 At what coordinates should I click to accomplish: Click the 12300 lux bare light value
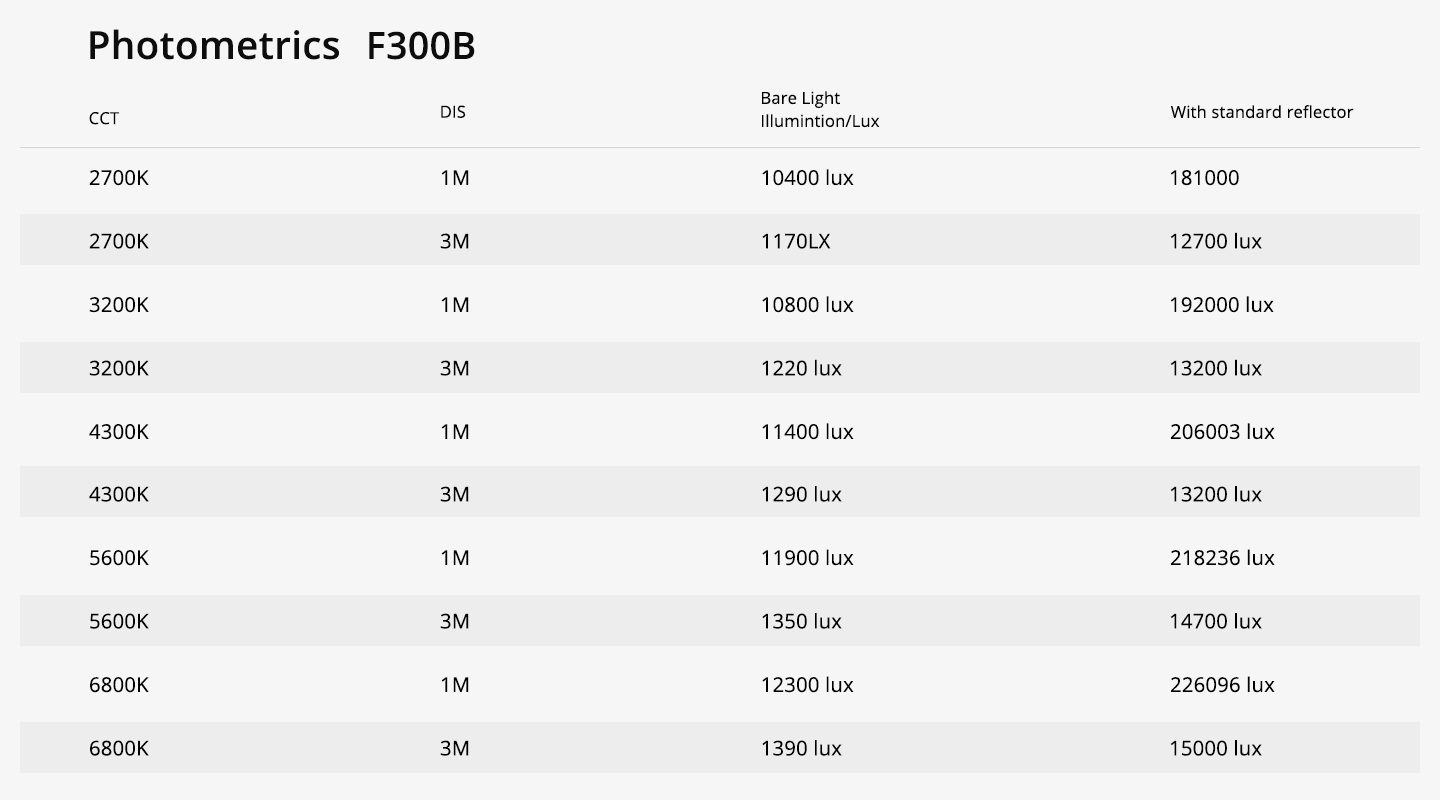tap(807, 685)
